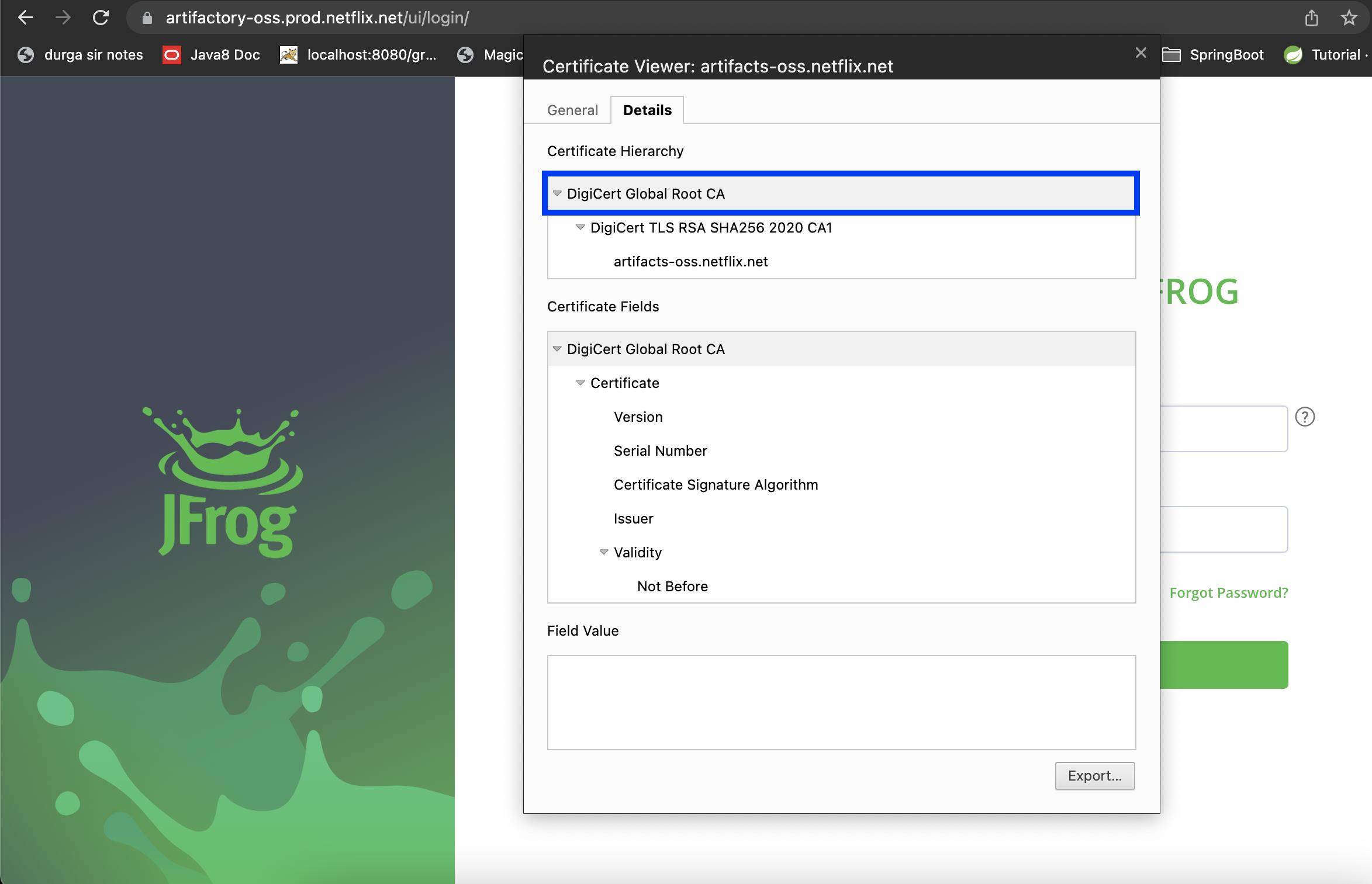Open the Magic bookmark
The image size is (1372, 884).
490,55
